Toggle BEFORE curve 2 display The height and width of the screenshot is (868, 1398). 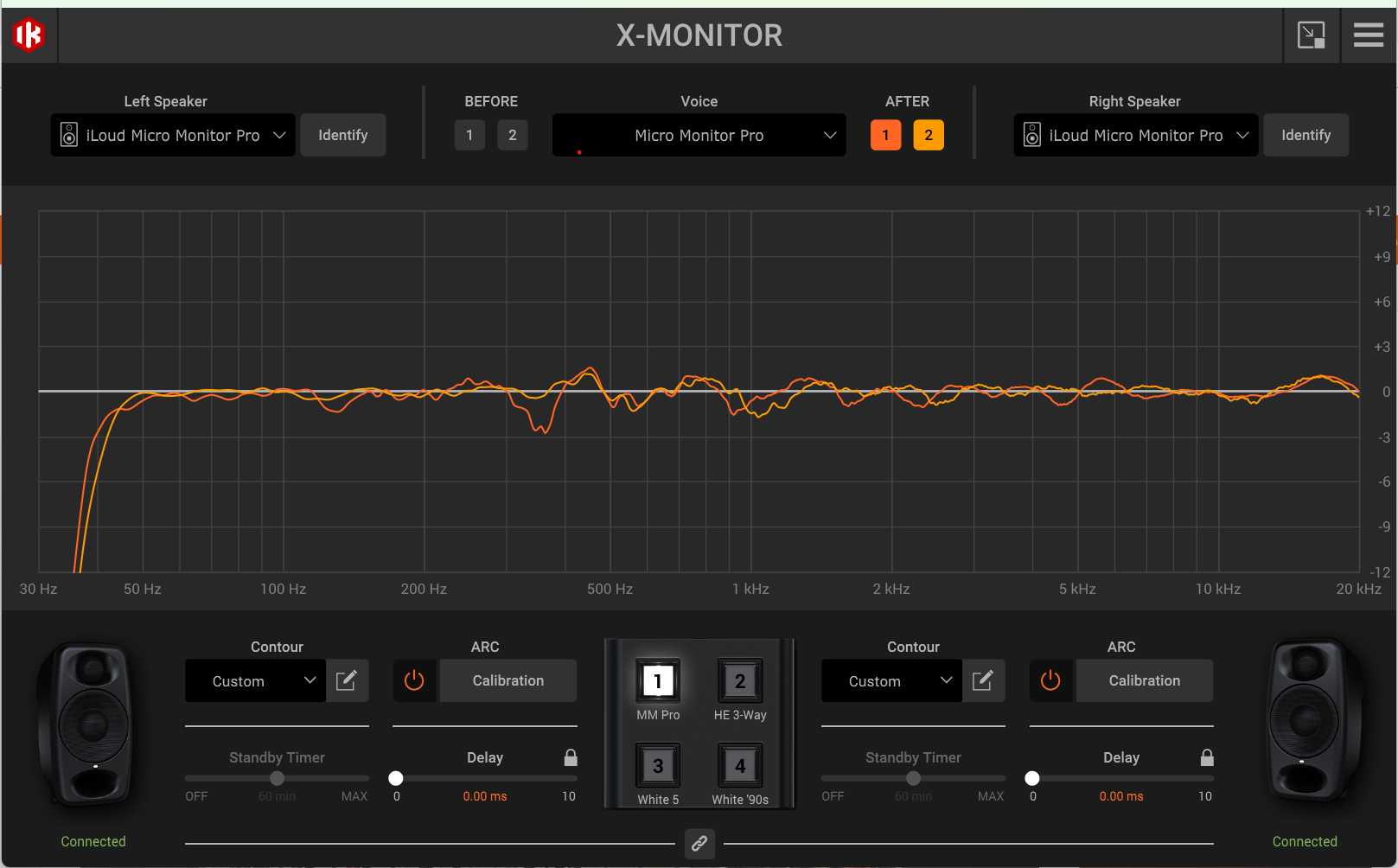coord(512,135)
